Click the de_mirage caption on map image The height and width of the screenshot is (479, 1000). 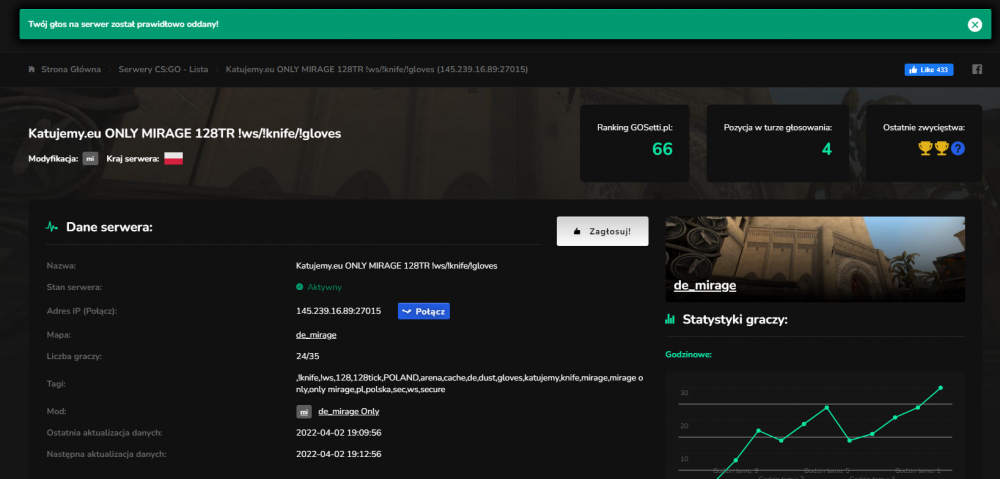coord(705,286)
